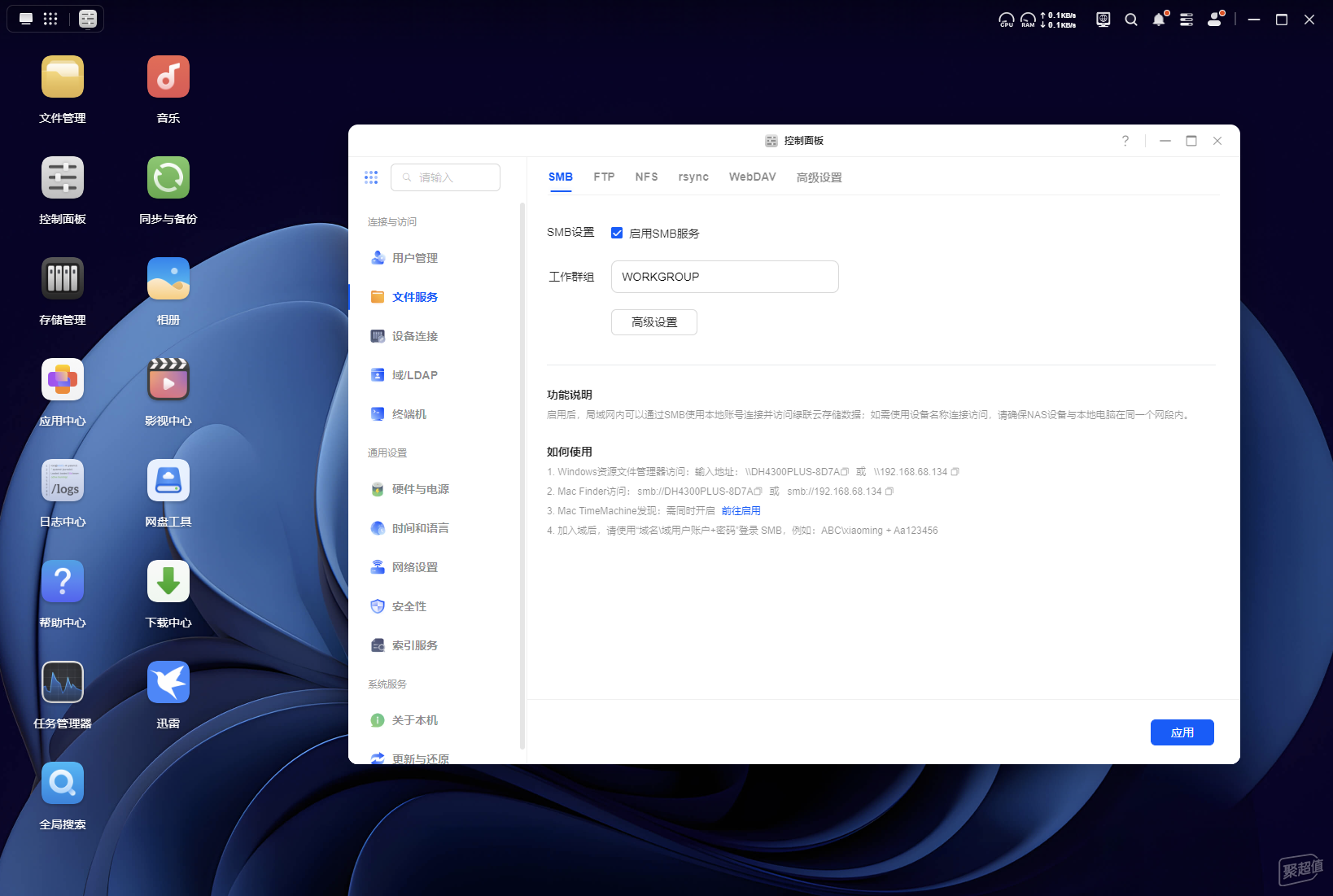
Task: Open 同步与备份 app icon
Action: 168,177
